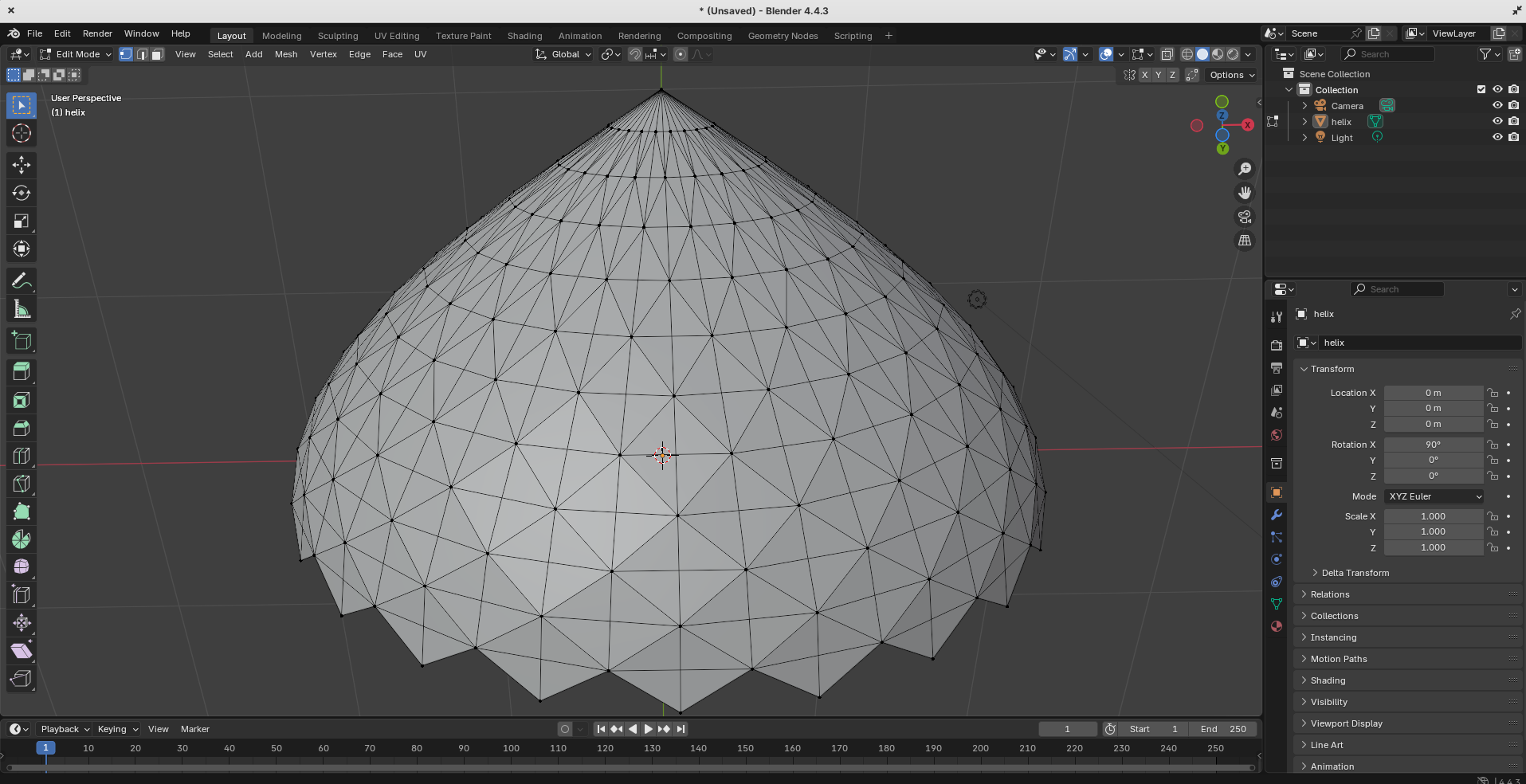Open the Material properties tab
1526x784 pixels.
(x=1277, y=626)
